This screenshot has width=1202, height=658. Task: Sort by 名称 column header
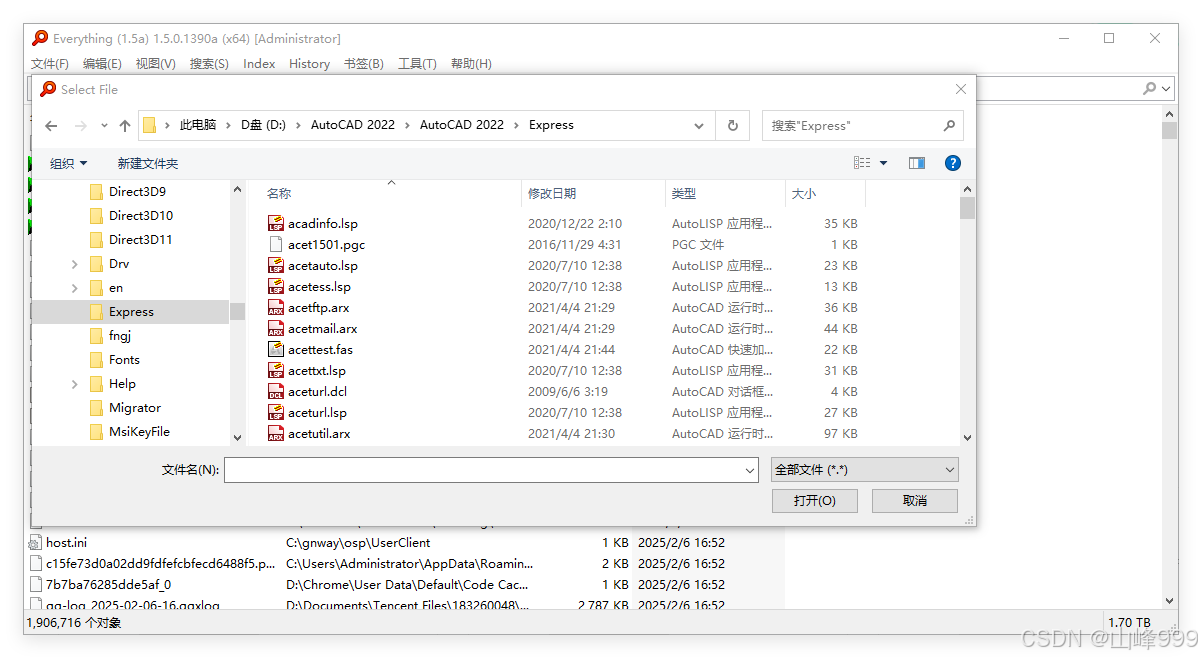tap(391, 194)
